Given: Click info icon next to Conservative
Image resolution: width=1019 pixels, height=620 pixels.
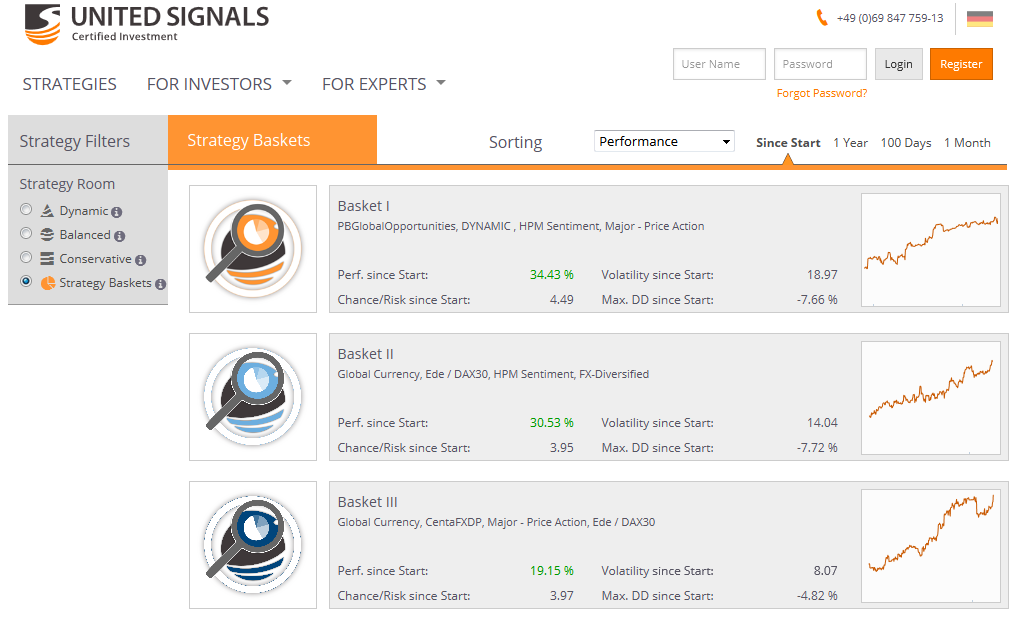Looking at the screenshot, I should [x=141, y=260].
